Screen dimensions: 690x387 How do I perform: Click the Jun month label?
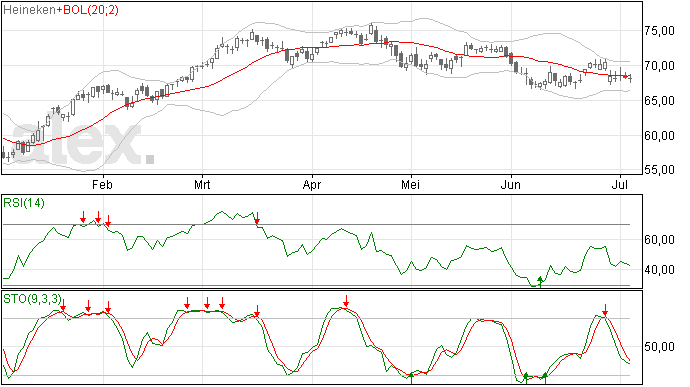coord(510,184)
